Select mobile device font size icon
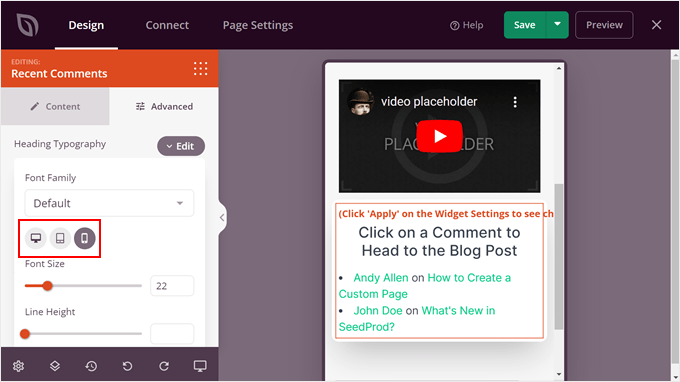 coord(85,238)
